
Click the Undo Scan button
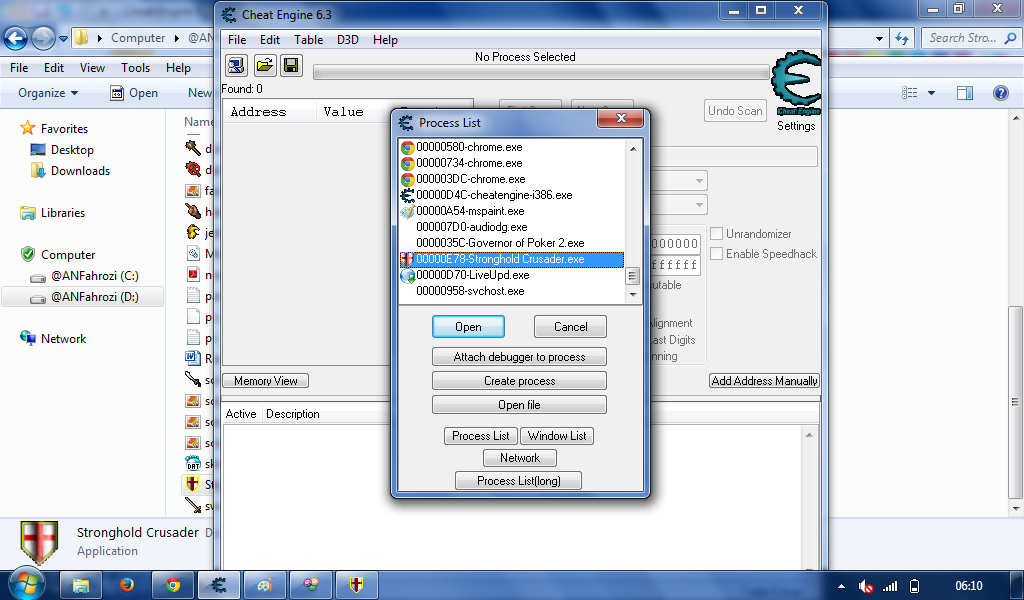735,111
